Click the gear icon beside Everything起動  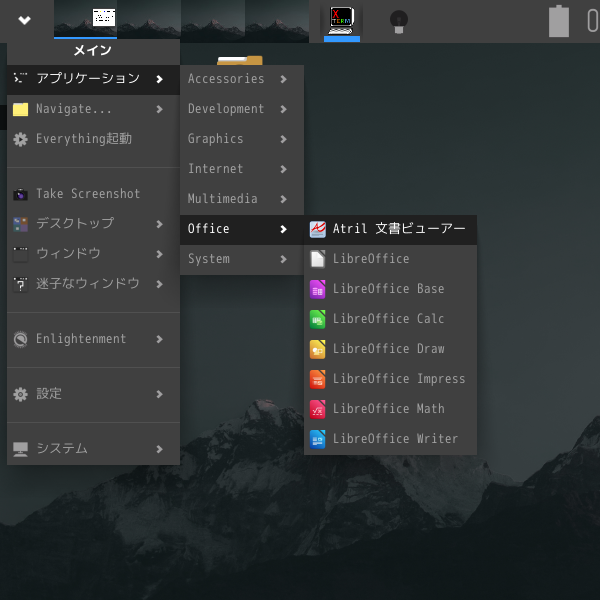(20, 139)
